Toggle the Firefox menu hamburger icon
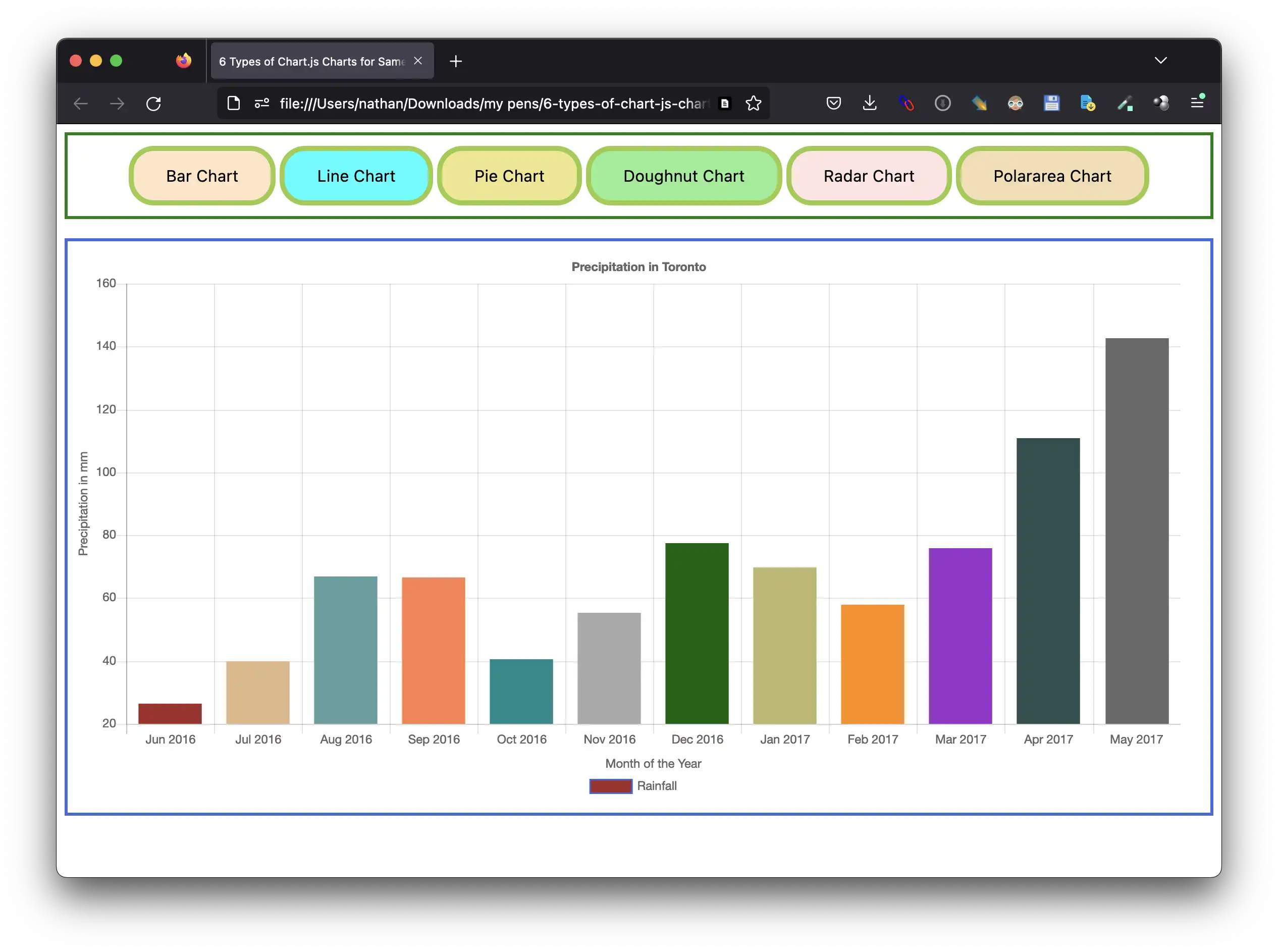The image size is (1278, 952). (x=1197, y=103)
